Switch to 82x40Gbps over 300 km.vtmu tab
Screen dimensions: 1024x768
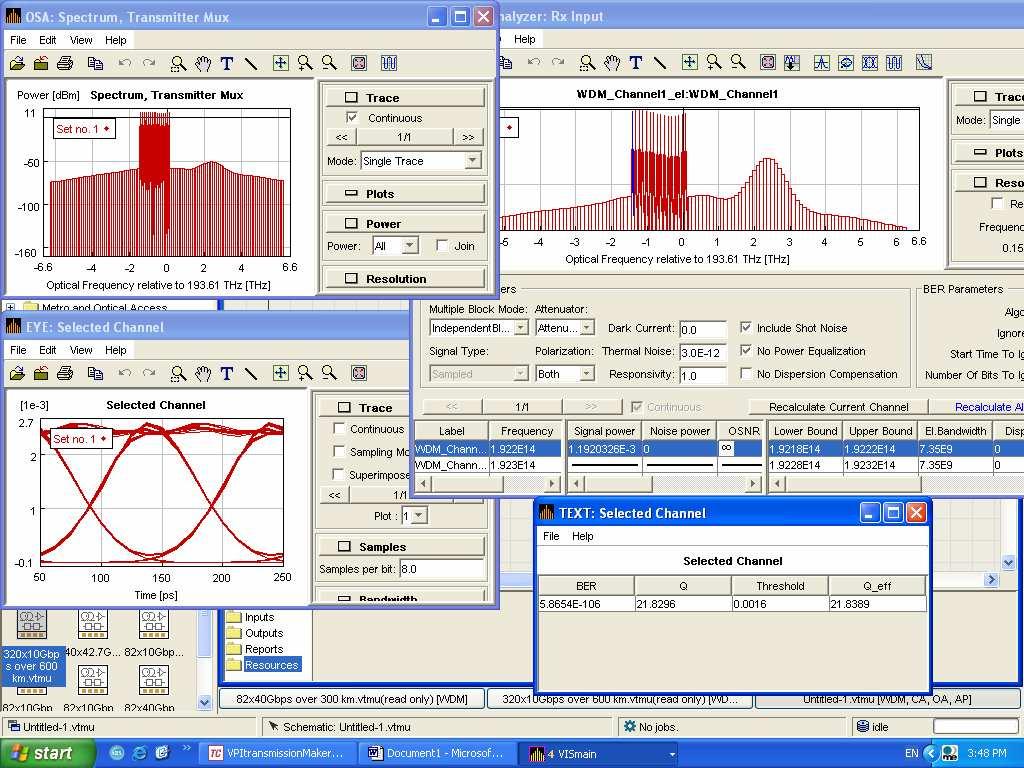click(x=352, y=699)
